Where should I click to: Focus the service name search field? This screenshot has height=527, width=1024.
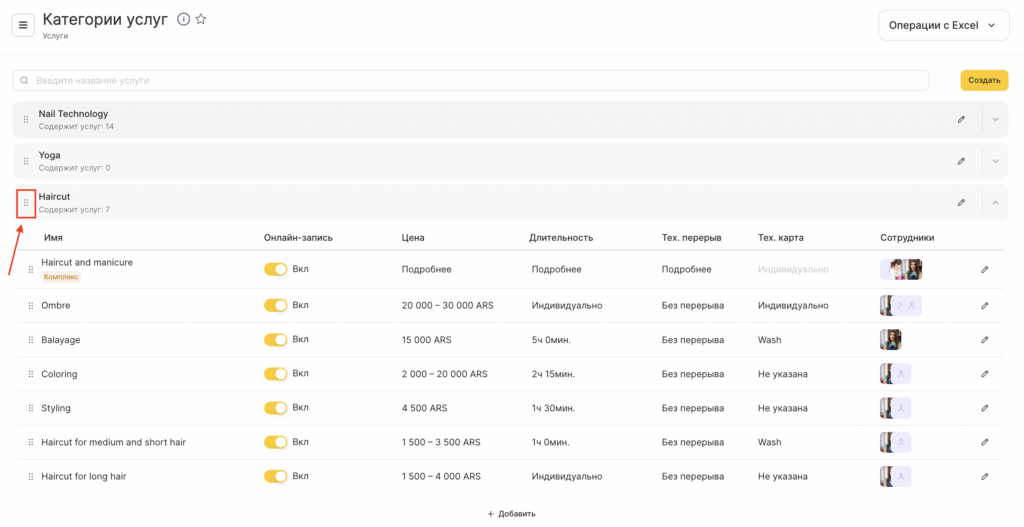470,80
